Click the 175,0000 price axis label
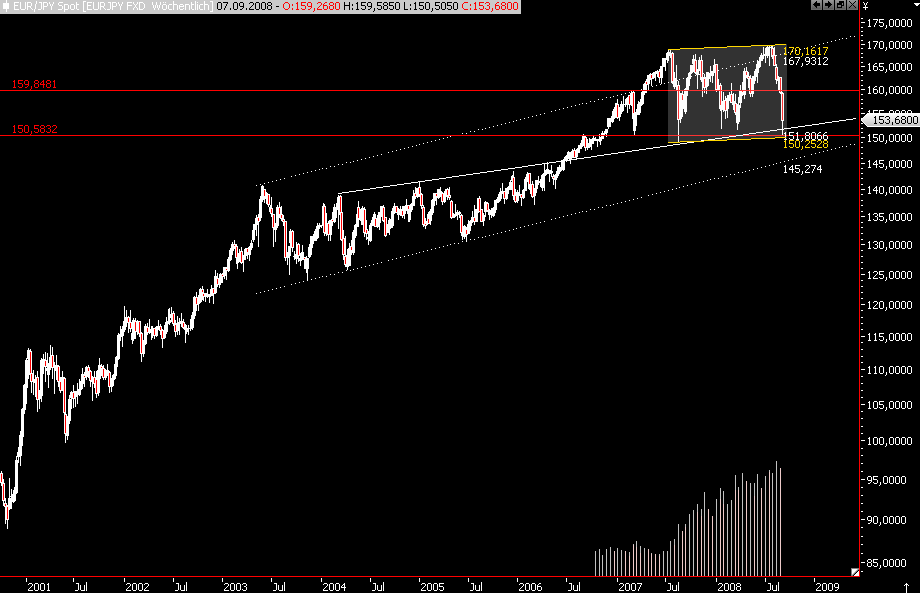 (x=889, y=23)
